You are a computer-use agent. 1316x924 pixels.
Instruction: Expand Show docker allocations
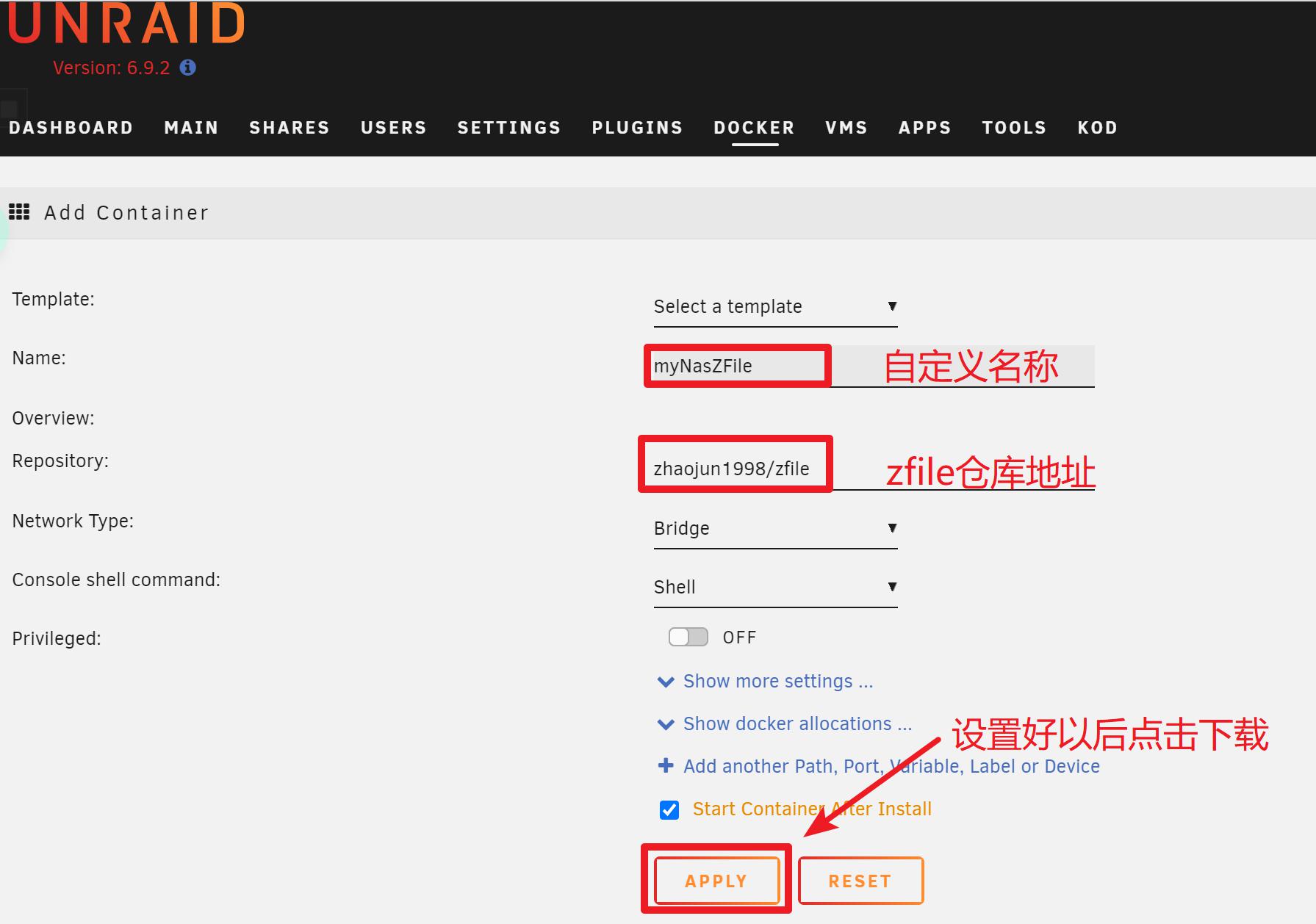(797, 723)
